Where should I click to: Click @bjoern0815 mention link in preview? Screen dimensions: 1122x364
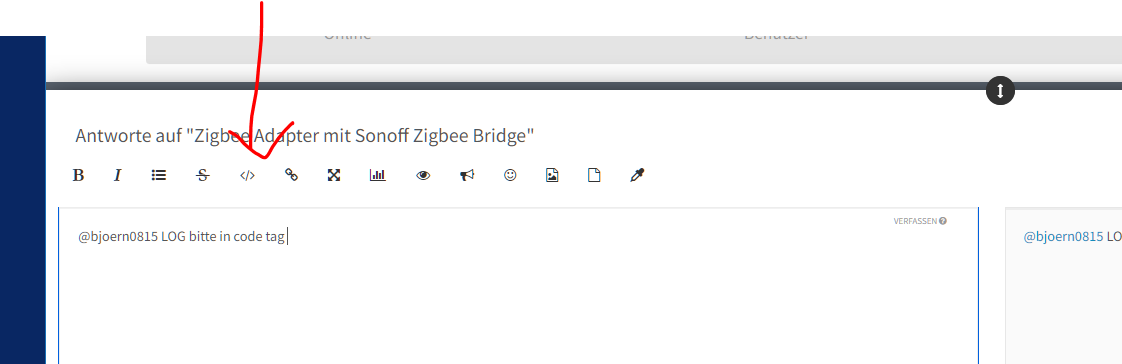[x=1063, y=237]
